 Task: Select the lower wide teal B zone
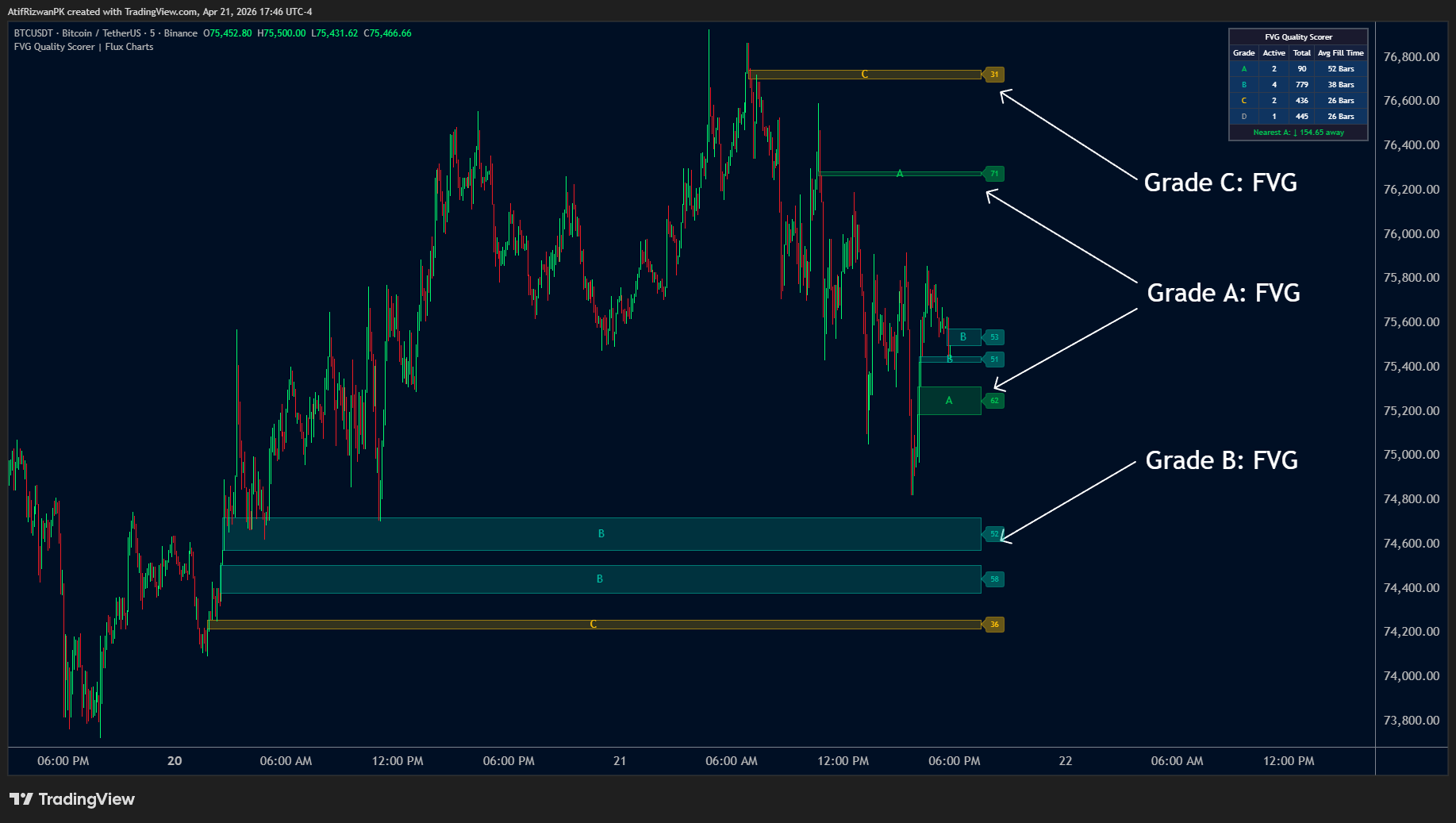coord(601,579)
